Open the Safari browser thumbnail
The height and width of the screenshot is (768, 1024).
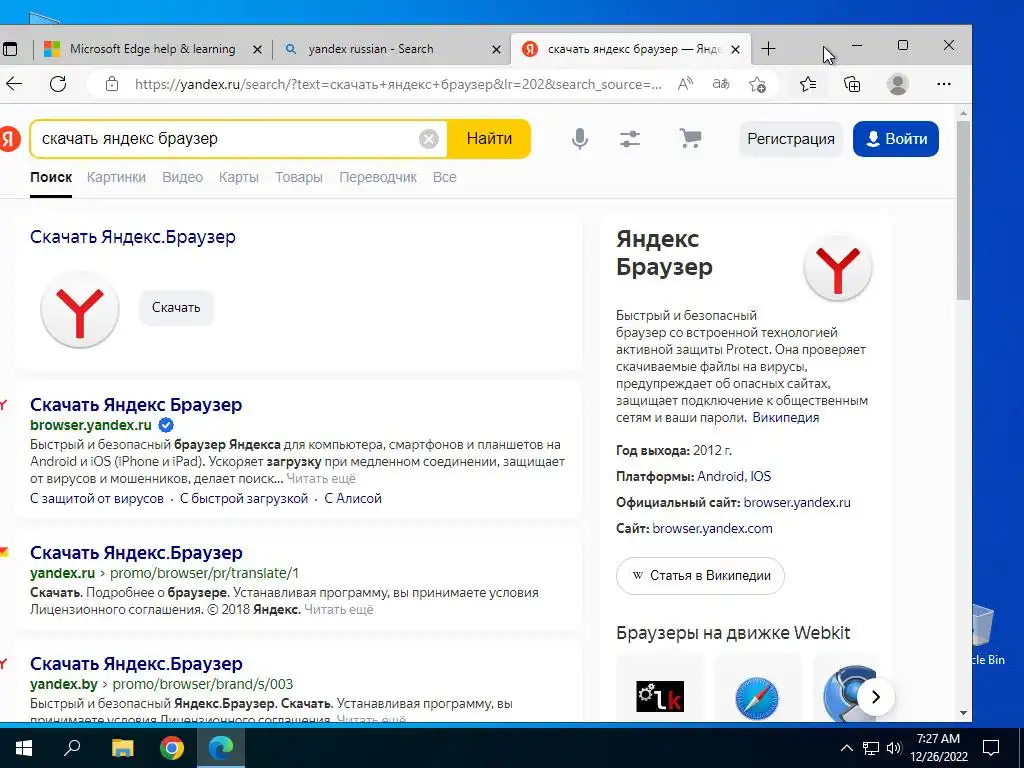[757, 697]
